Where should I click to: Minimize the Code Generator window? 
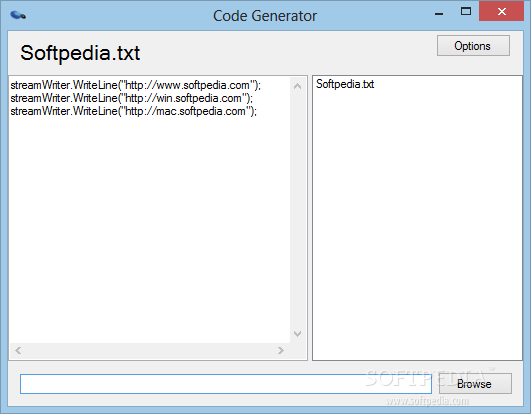(439, 14)
